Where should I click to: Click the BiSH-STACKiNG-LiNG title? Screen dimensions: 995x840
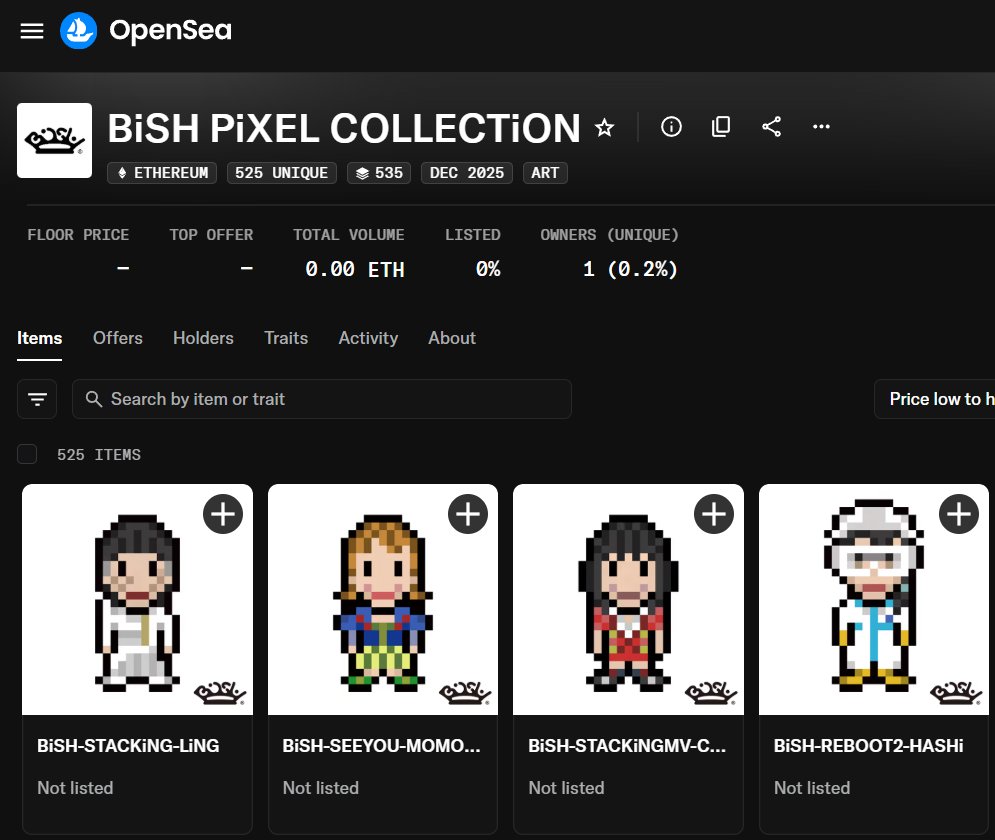coord(128,745)
